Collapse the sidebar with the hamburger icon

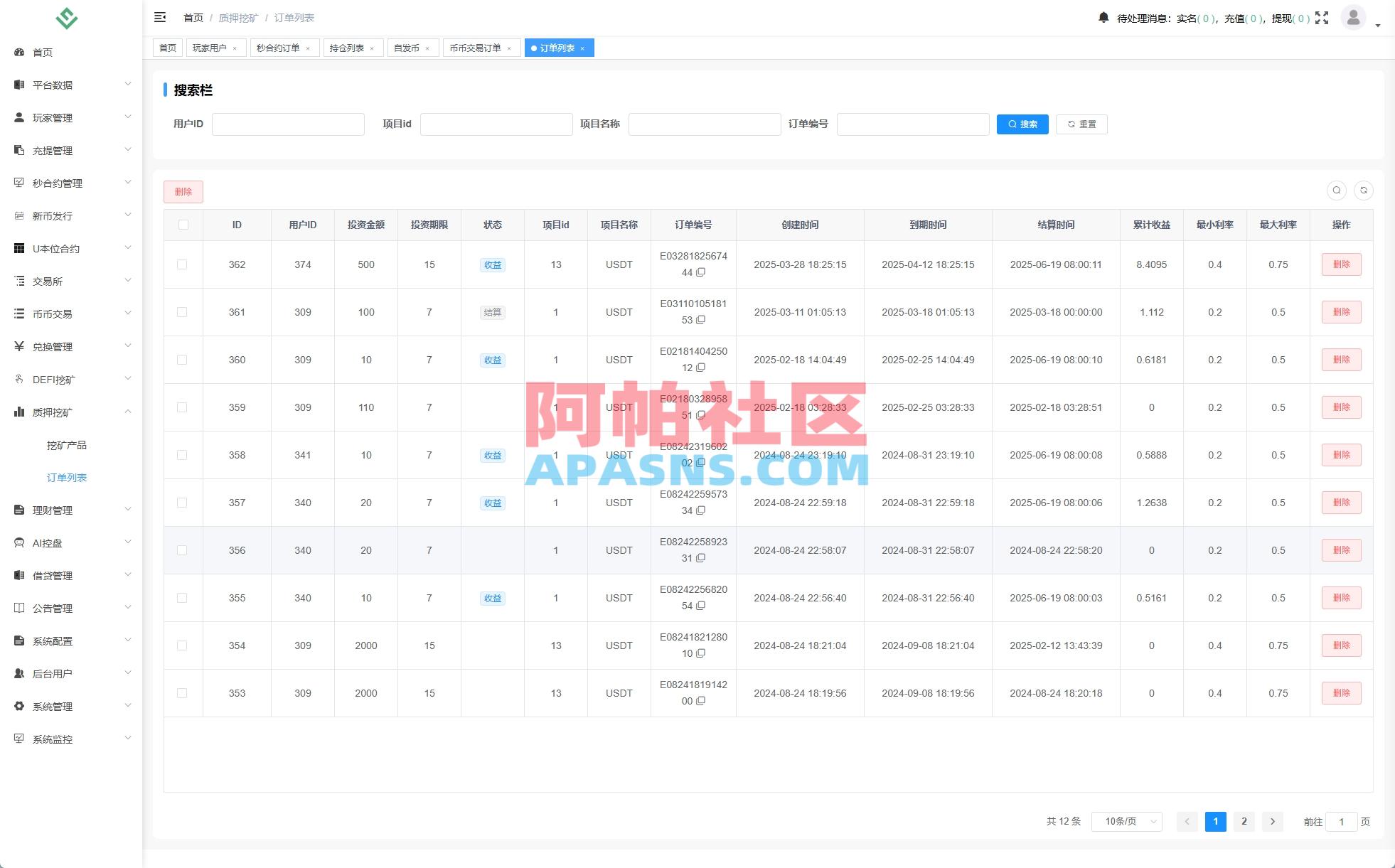point(160,16)
